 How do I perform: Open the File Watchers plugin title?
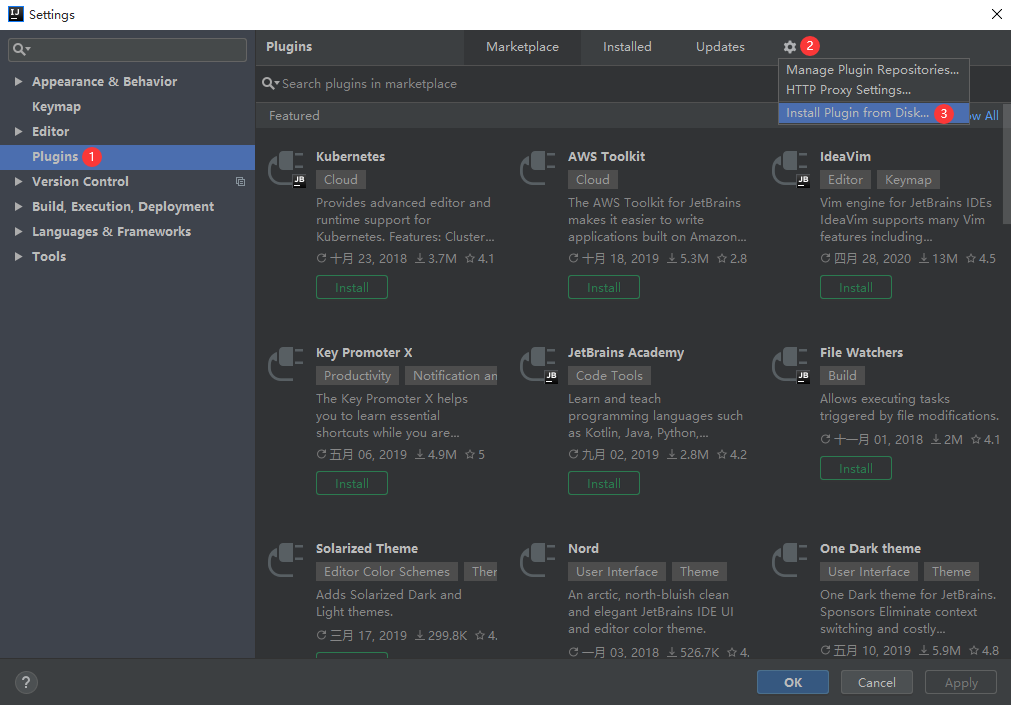861,353
